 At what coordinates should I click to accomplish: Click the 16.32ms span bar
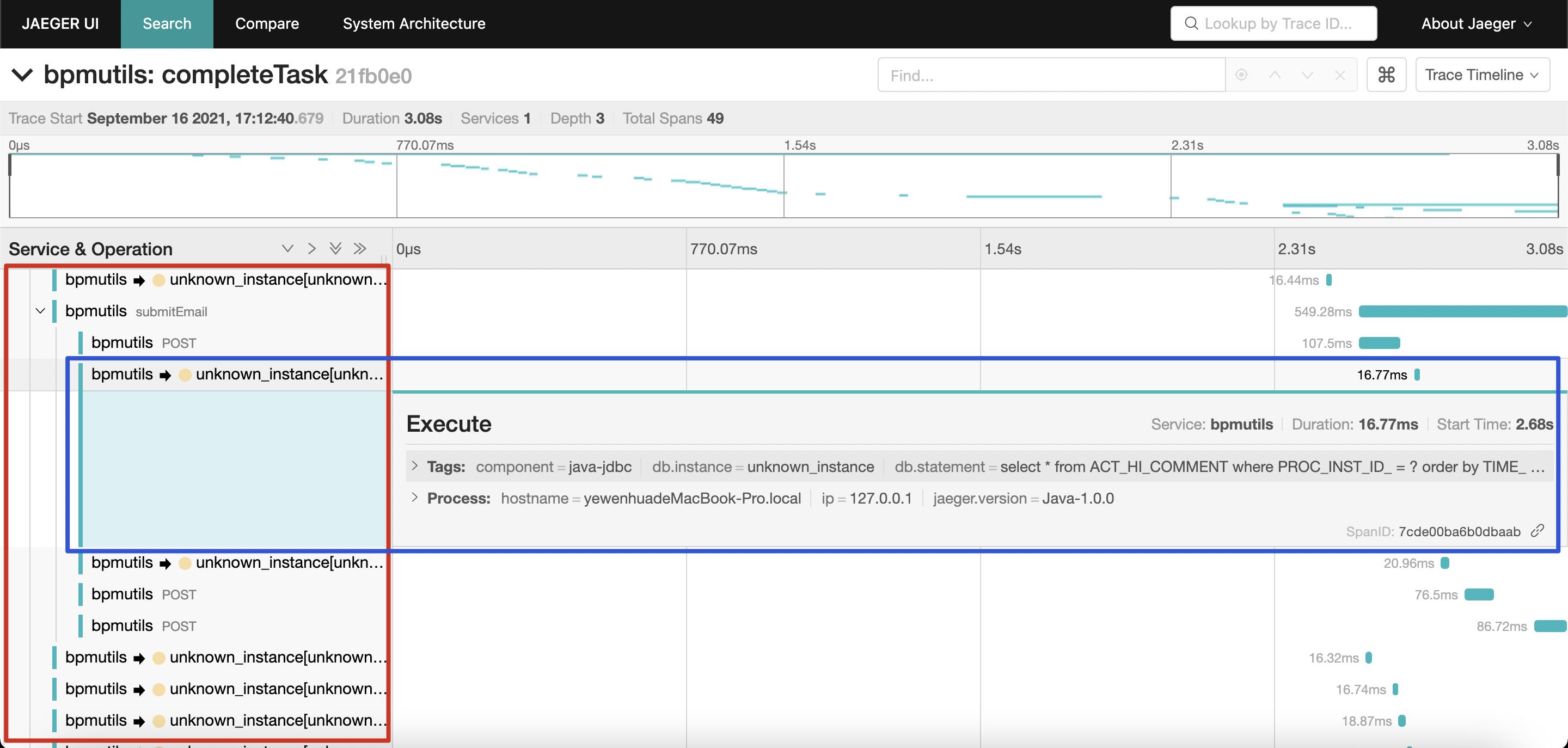[1368, 658]
